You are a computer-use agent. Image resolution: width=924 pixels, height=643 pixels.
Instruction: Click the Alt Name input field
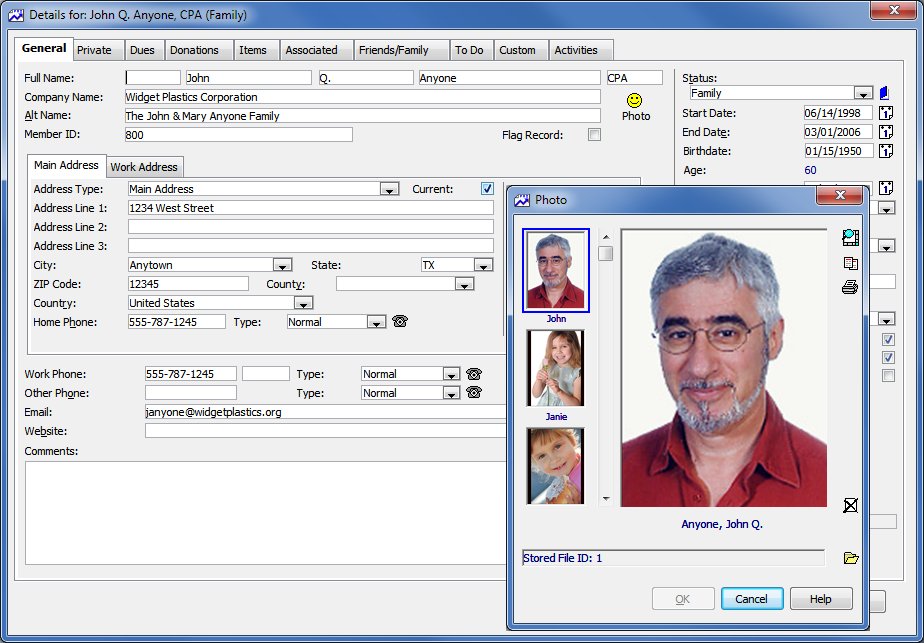click(362, 116)
